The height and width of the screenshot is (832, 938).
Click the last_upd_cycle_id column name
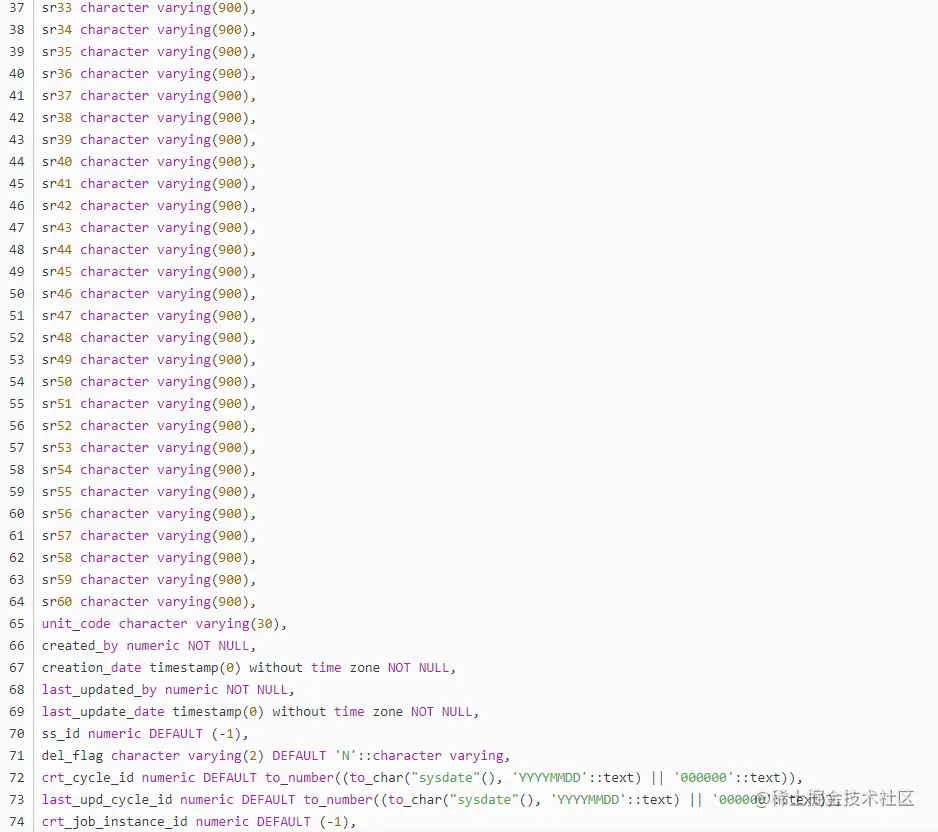[x=107, y=800]
